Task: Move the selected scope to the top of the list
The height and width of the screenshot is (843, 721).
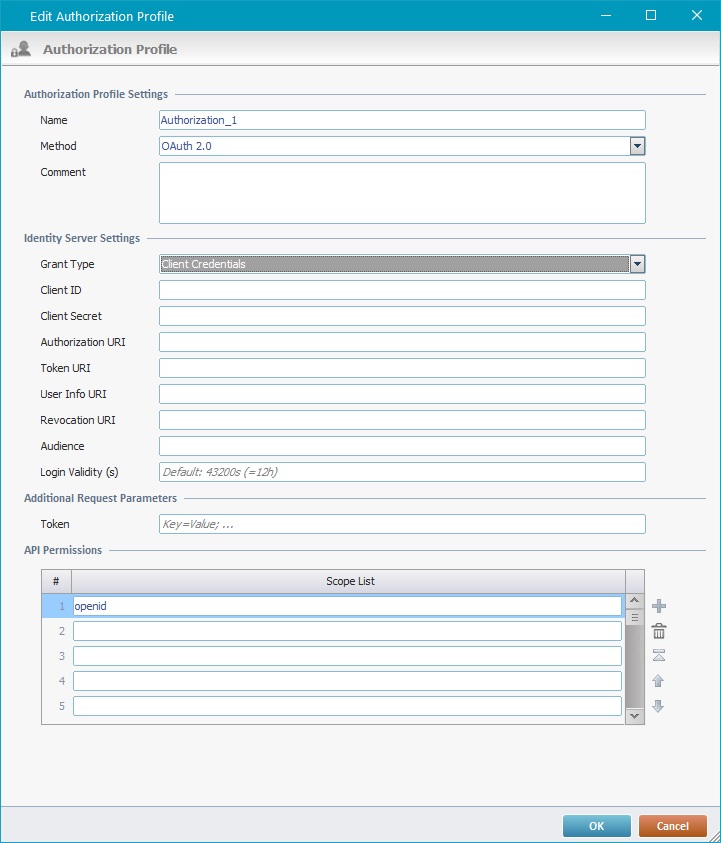Action: (659, 656)
